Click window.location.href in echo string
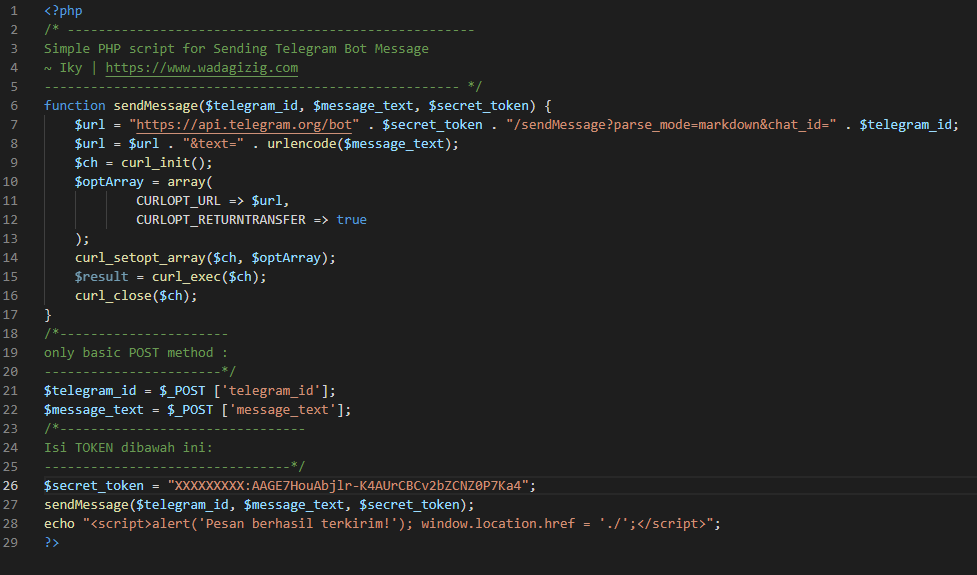 (x=498, y=523)
